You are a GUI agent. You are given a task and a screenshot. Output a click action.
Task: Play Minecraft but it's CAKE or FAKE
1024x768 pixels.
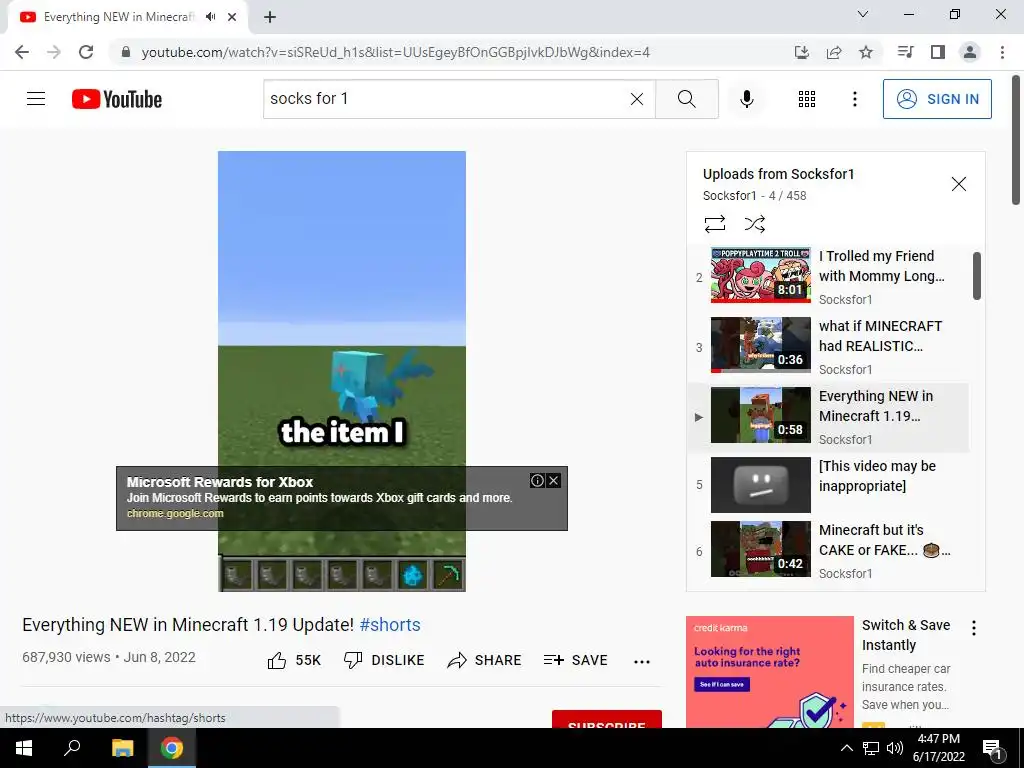click(x=760, y=549)
